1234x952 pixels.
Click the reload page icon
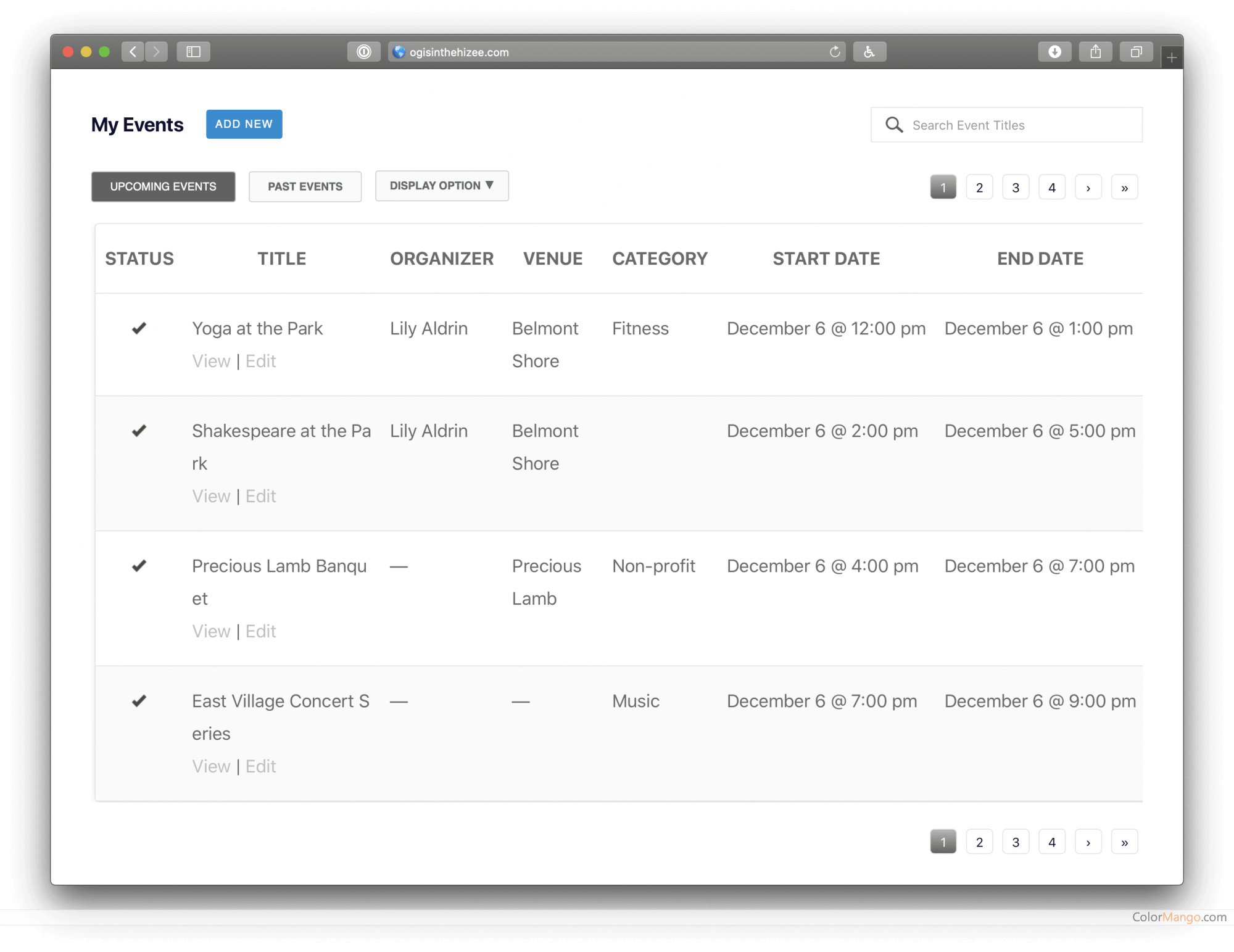coord(835,52)
